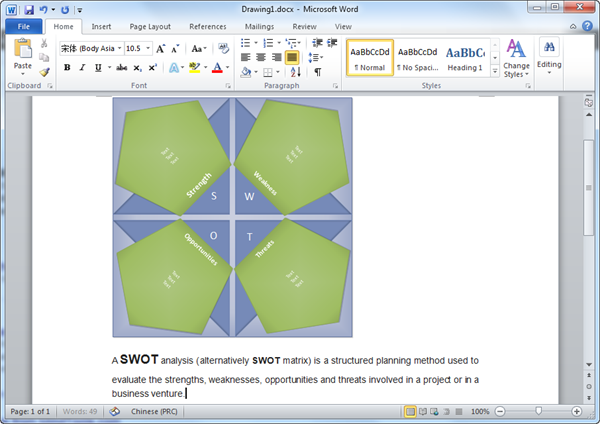Apply strikethrough to text

tap(121, 68)
